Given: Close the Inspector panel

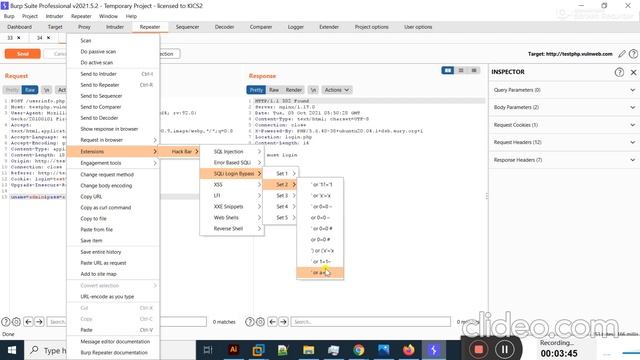Looking at the screenshot, I should coord(633,72).
